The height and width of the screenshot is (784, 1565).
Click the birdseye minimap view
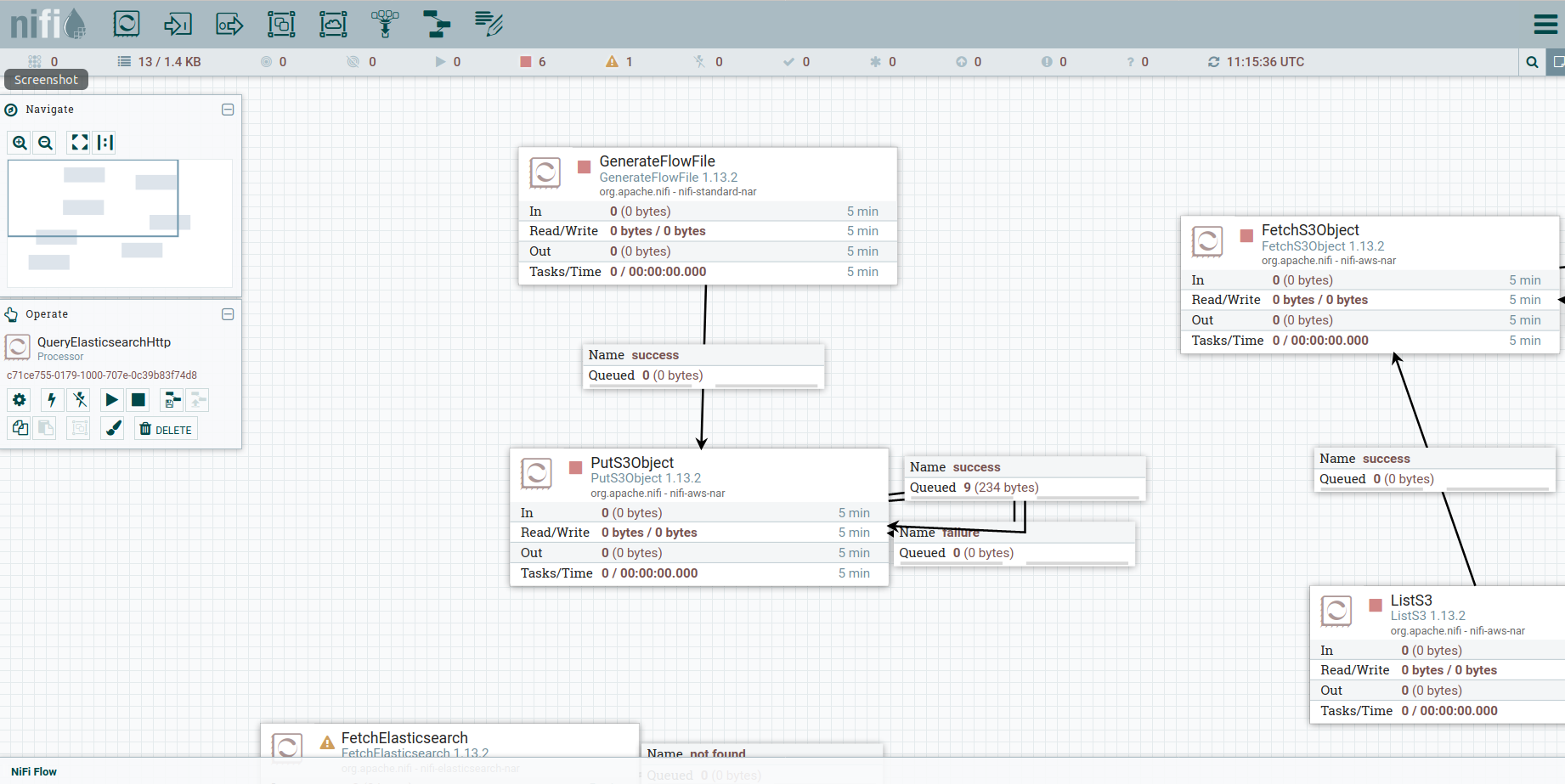[x=120, y=223]
